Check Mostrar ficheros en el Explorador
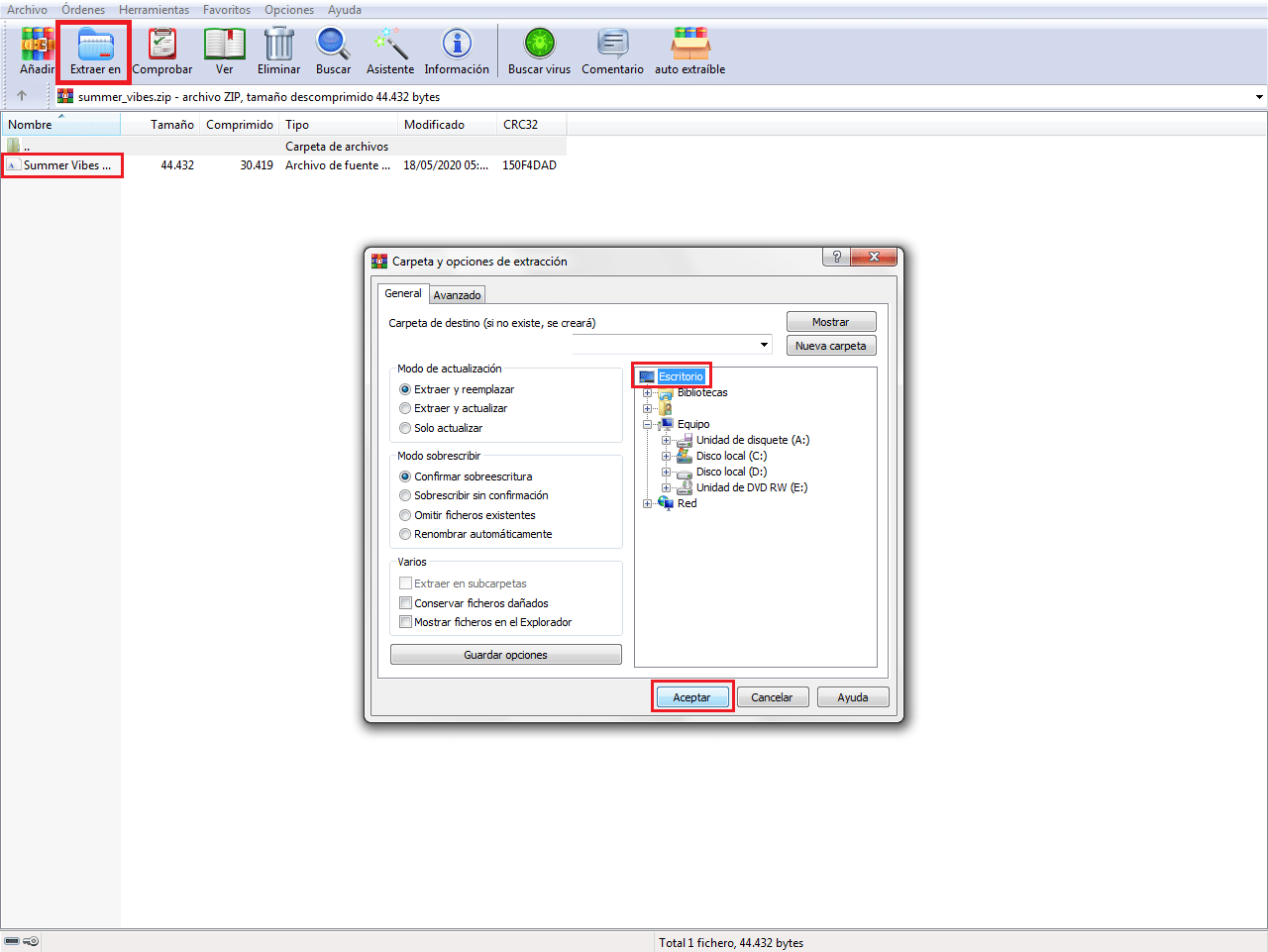1268x952 pixels. (x=405, y=621)
